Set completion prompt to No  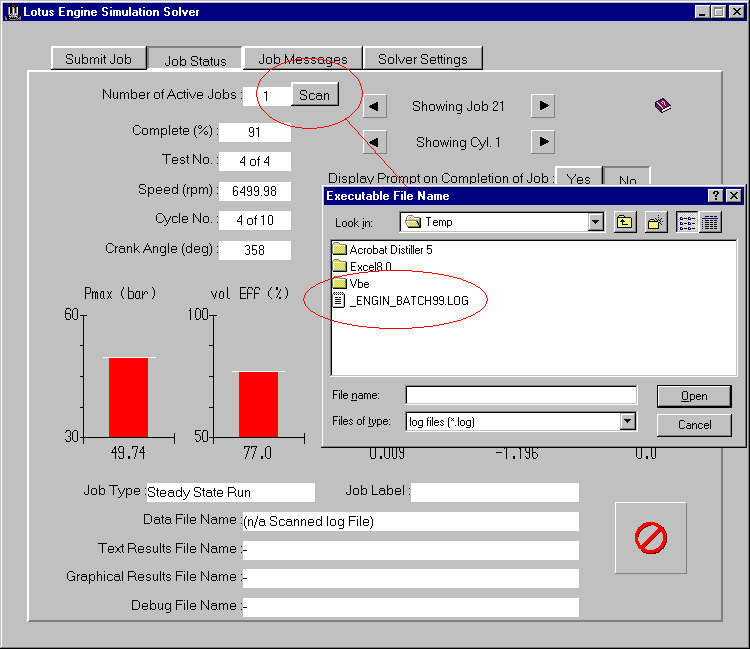[628, 178]
